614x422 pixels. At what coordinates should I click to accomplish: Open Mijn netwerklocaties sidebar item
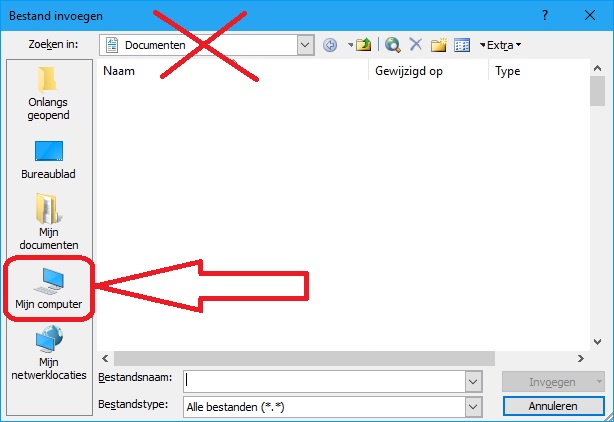tap(49, 352)
